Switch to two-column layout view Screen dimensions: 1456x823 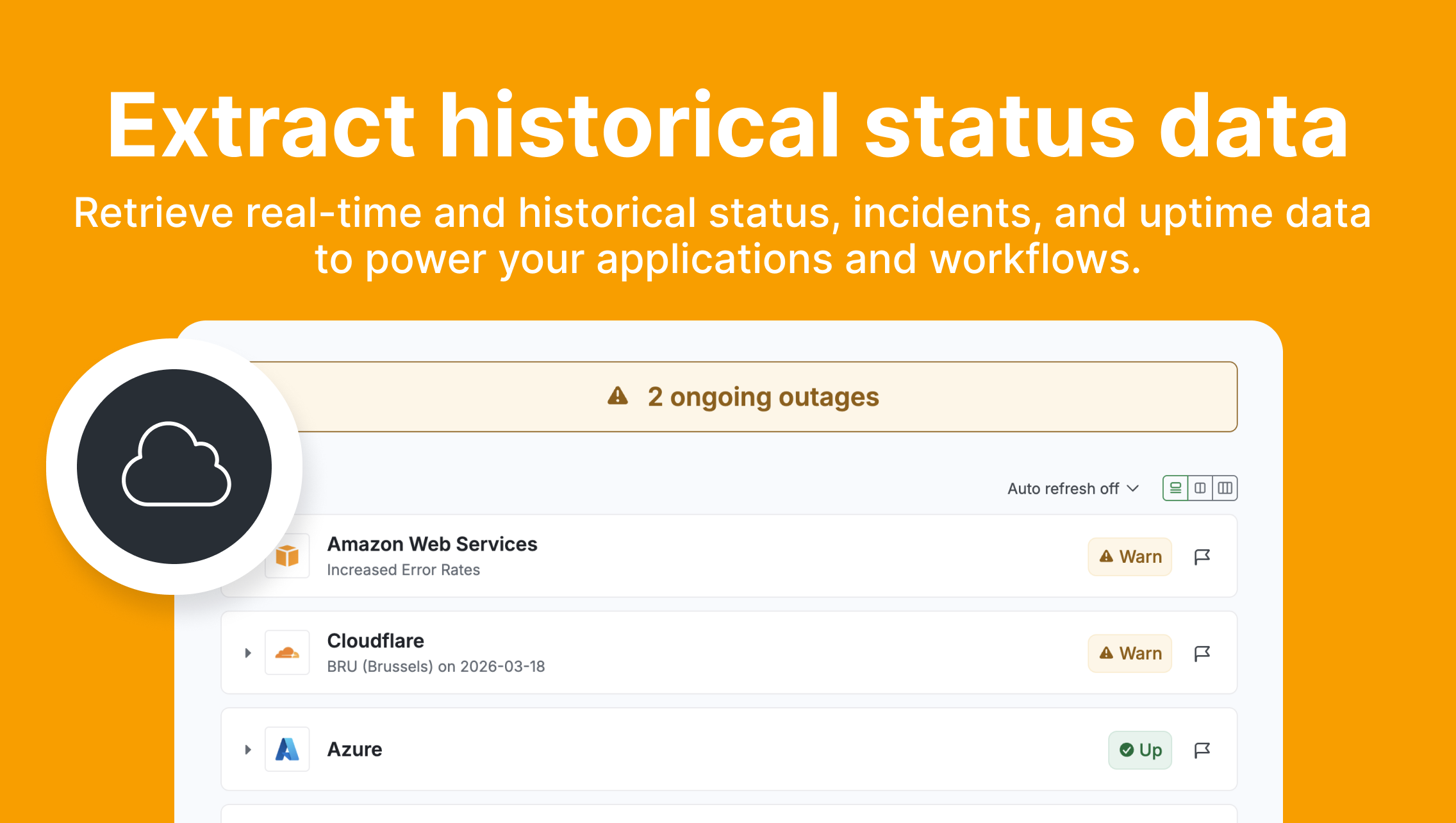coord(1200,488)
